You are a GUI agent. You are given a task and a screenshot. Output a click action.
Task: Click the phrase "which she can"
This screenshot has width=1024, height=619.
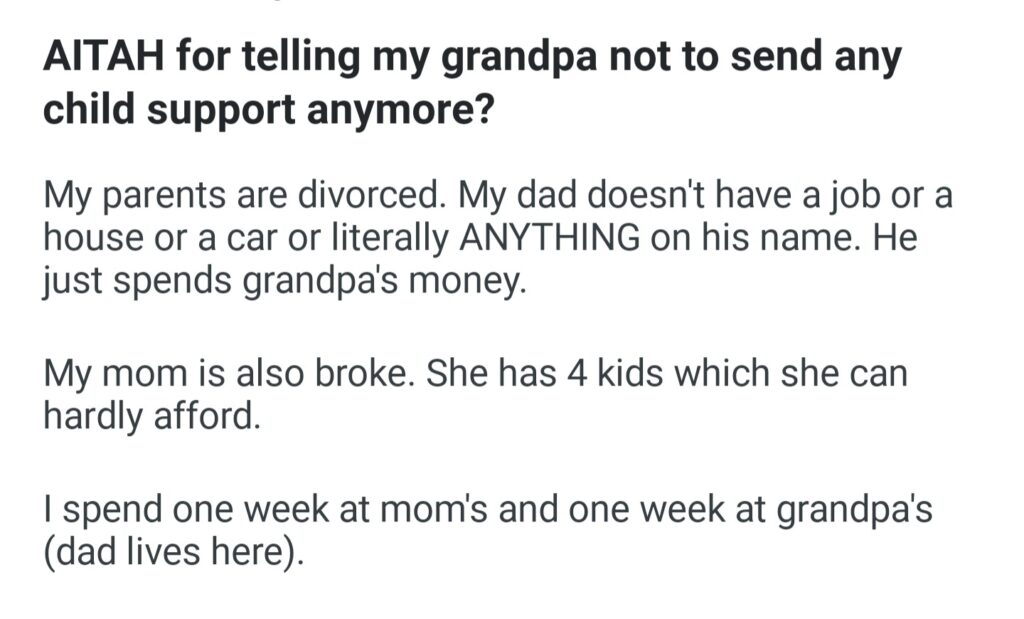pyautogui.click(x=792, y=374)
